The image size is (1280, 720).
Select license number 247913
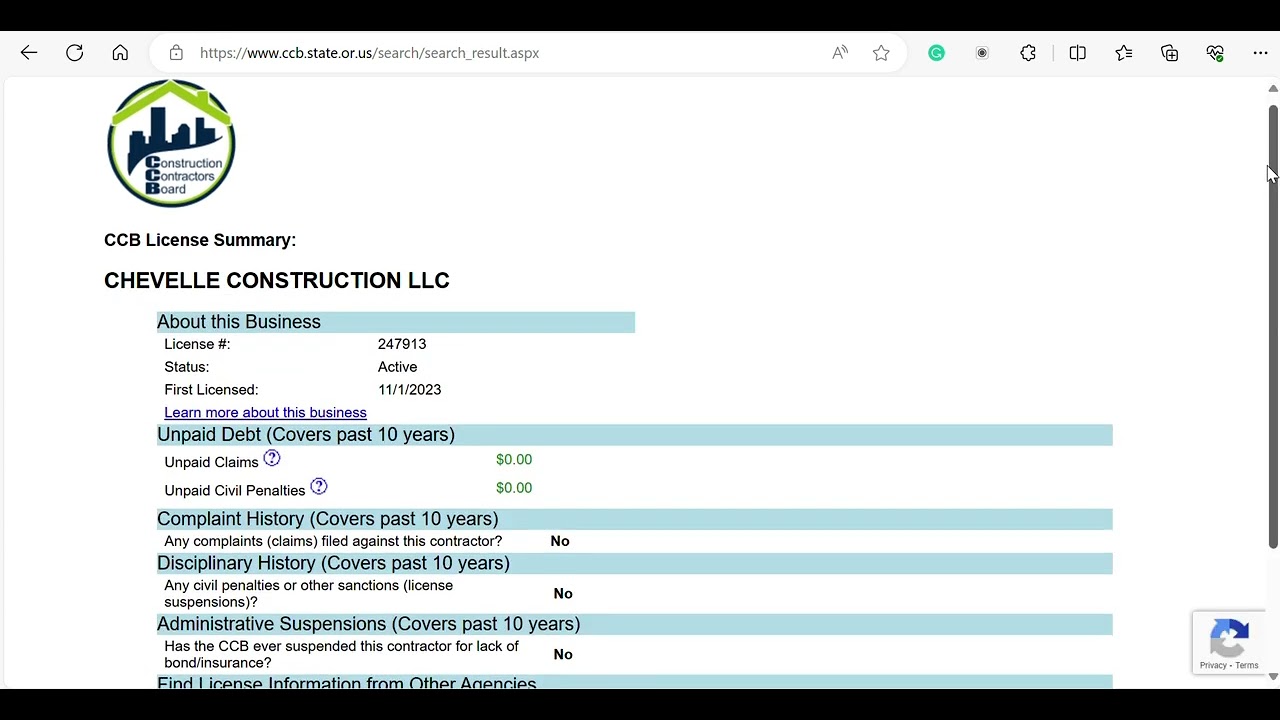pos(402,344)
